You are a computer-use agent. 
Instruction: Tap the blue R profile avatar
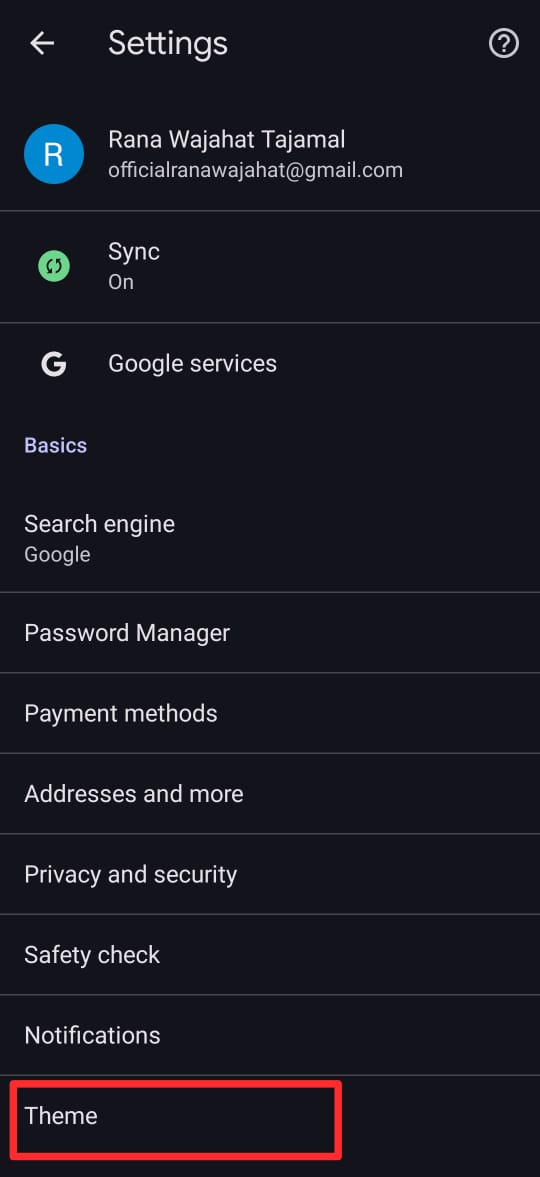tap(53, 154)
